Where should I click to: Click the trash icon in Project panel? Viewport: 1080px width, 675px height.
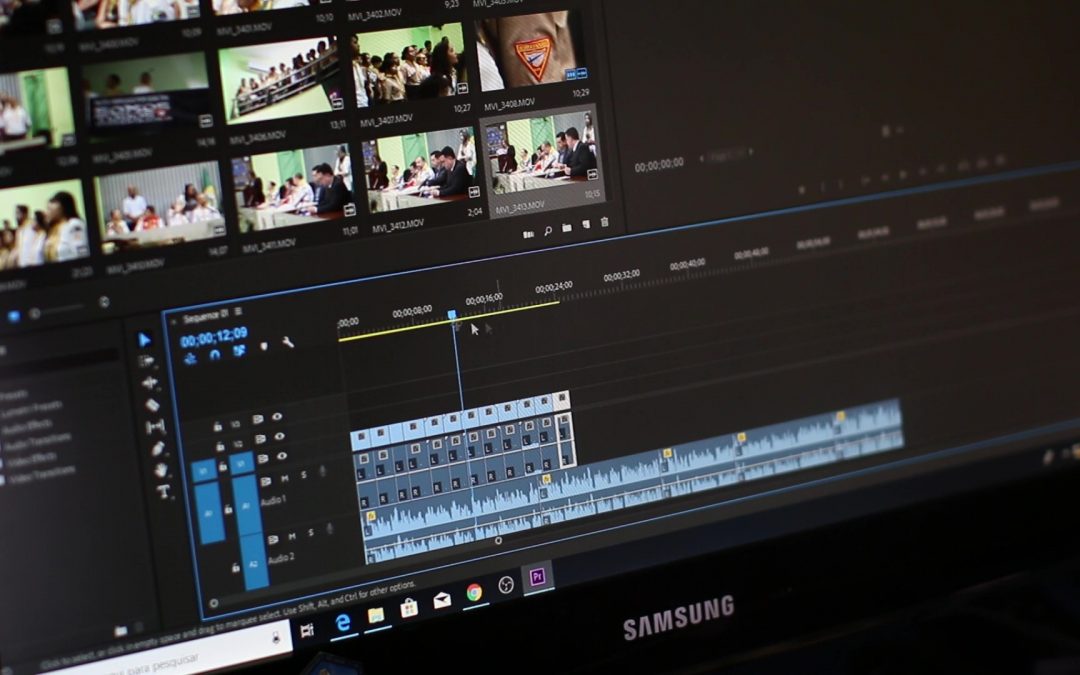604,223
